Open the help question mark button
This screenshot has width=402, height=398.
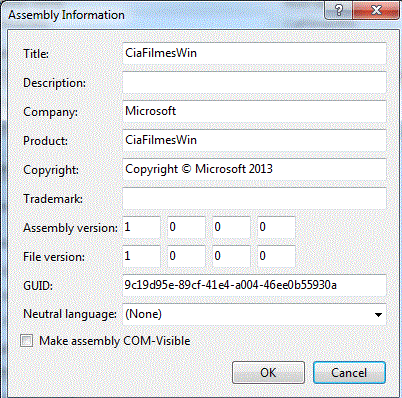(x=339, y=10)
